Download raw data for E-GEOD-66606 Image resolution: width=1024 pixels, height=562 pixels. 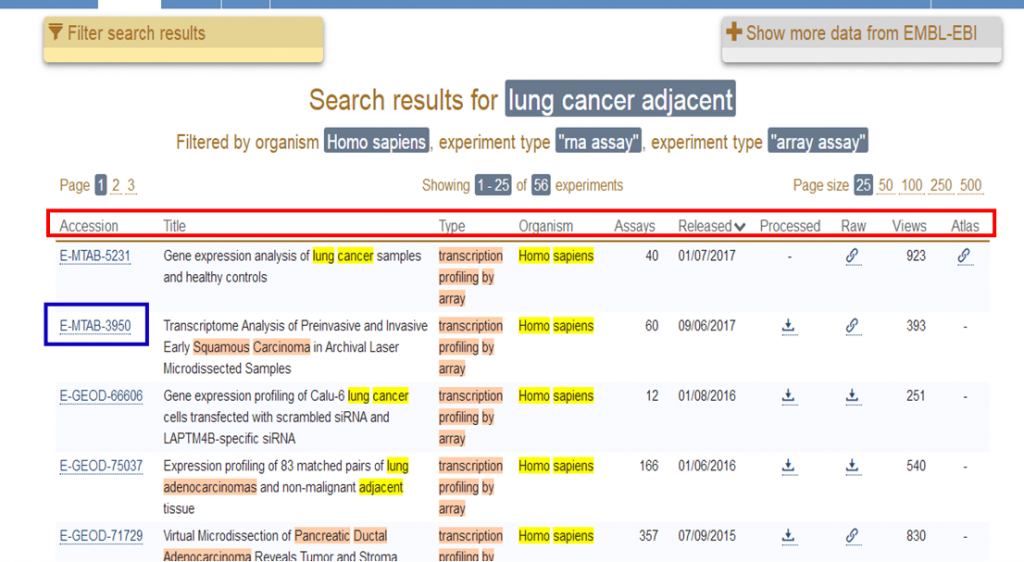pos(852,396)
